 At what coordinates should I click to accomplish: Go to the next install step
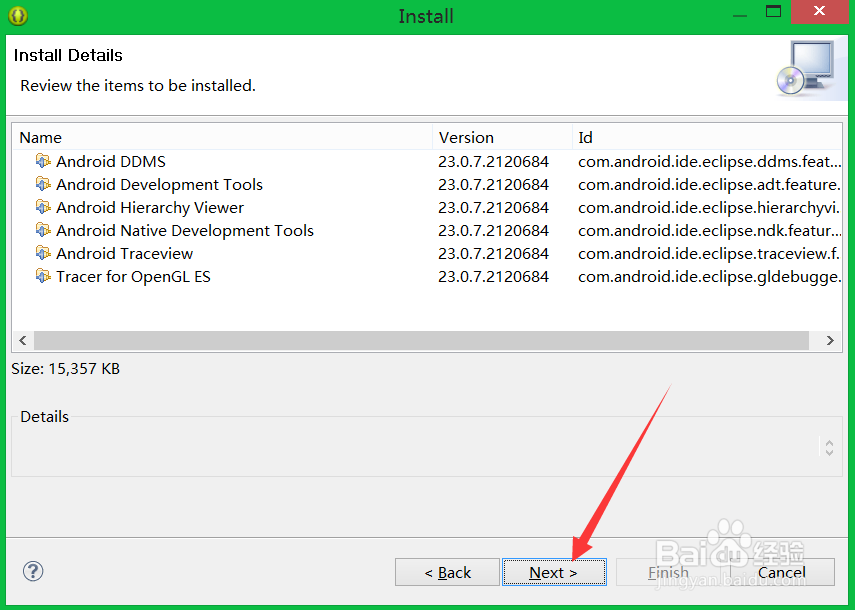(x=554, y=572)
